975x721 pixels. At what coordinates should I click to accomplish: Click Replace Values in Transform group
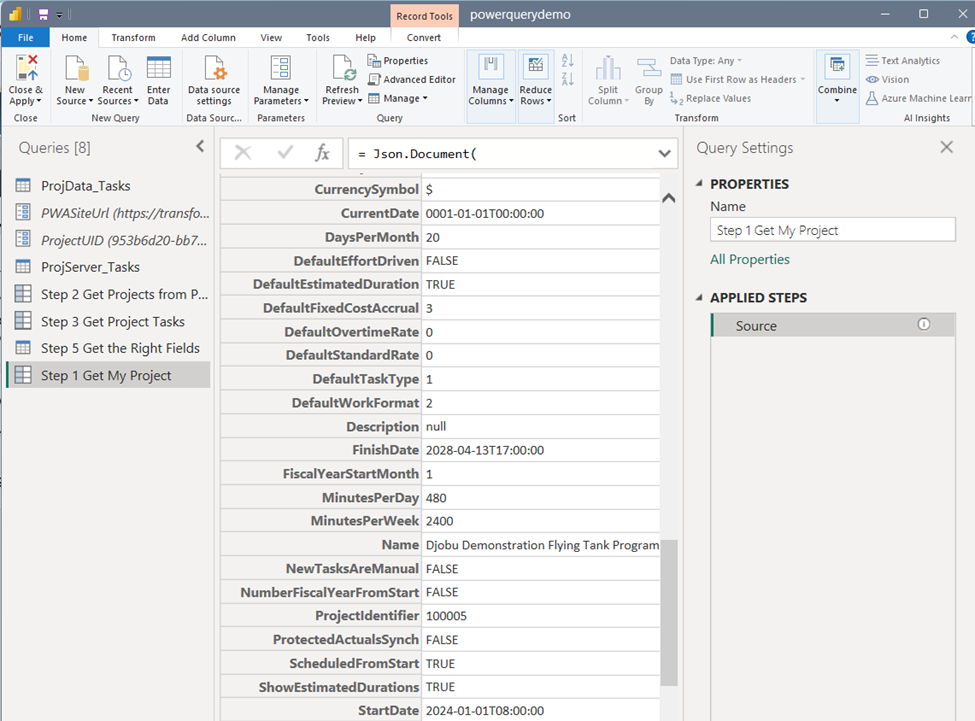point(710,98)
